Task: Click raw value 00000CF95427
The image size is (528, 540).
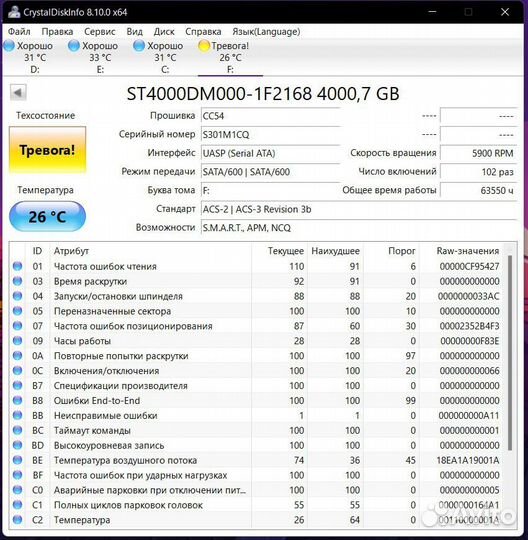Action: tap(469, 266)
